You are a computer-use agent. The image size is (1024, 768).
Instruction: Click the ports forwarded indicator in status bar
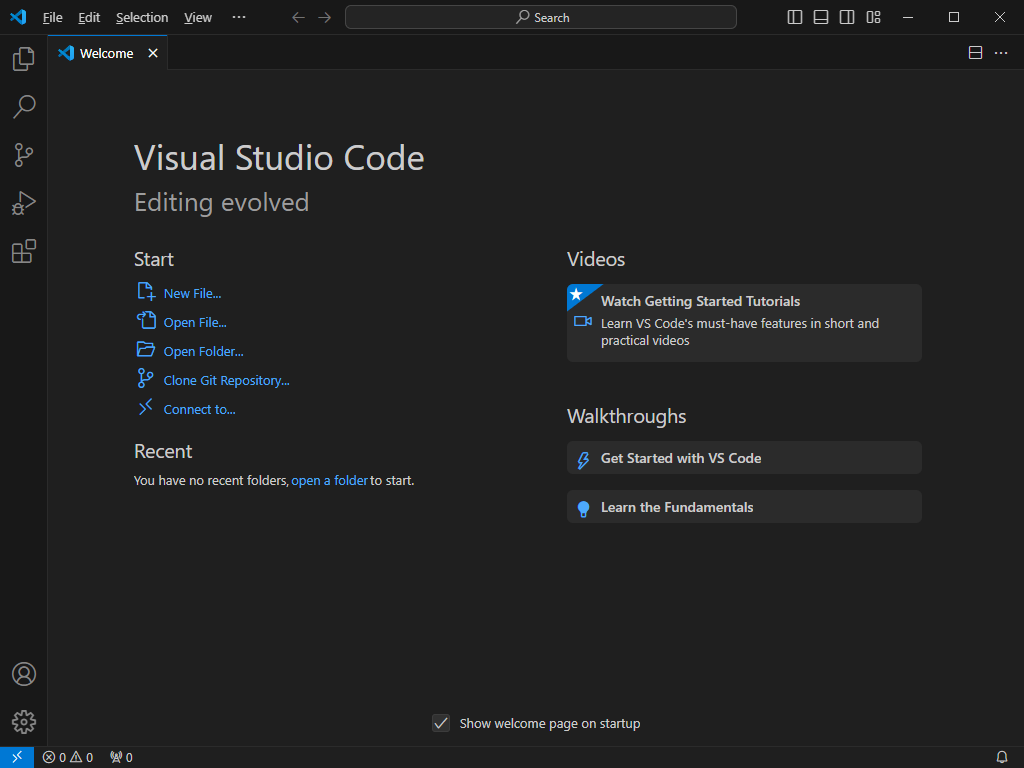click(121, 757)
